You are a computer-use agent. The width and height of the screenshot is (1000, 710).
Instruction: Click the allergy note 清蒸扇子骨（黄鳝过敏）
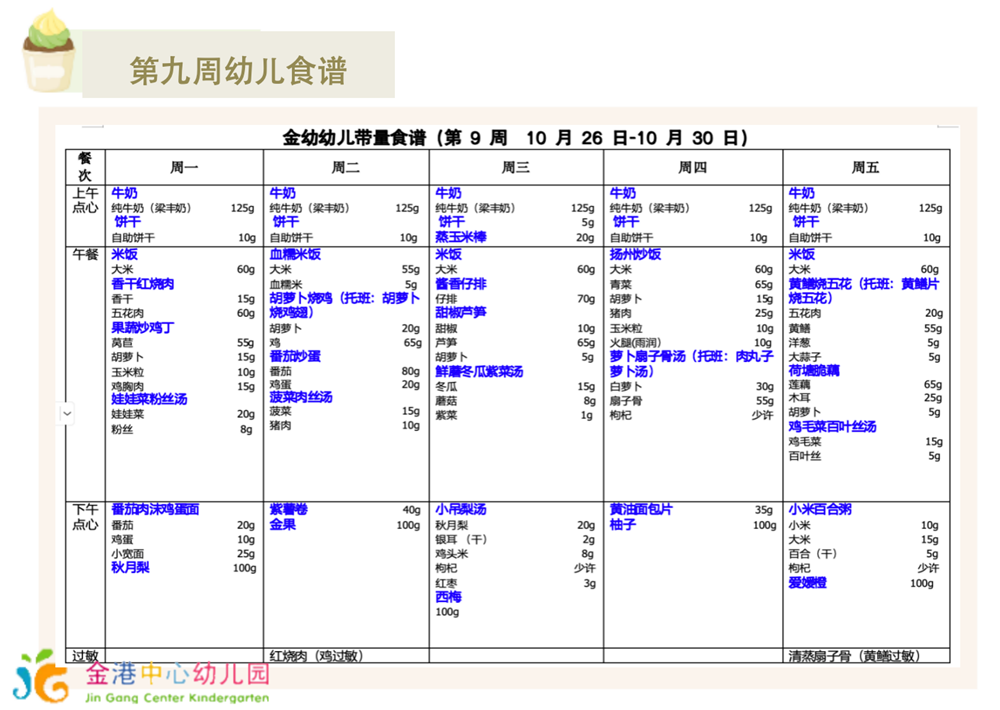(854, 656)
